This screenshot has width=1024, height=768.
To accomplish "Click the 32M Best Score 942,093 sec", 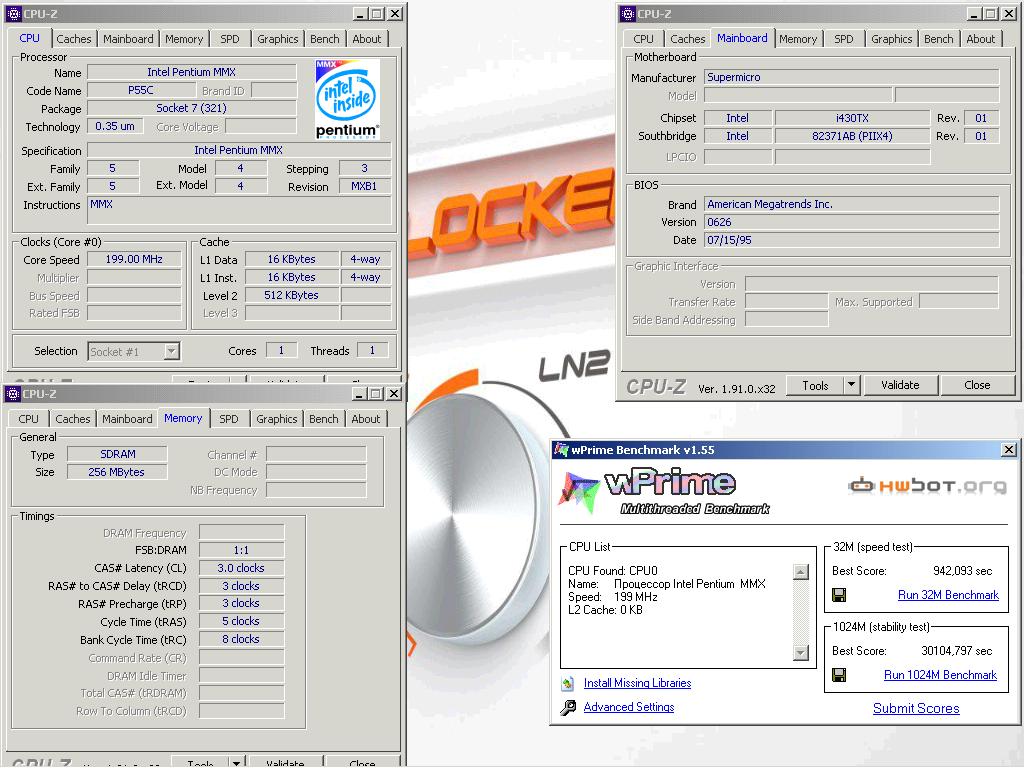I will [963, 571].
